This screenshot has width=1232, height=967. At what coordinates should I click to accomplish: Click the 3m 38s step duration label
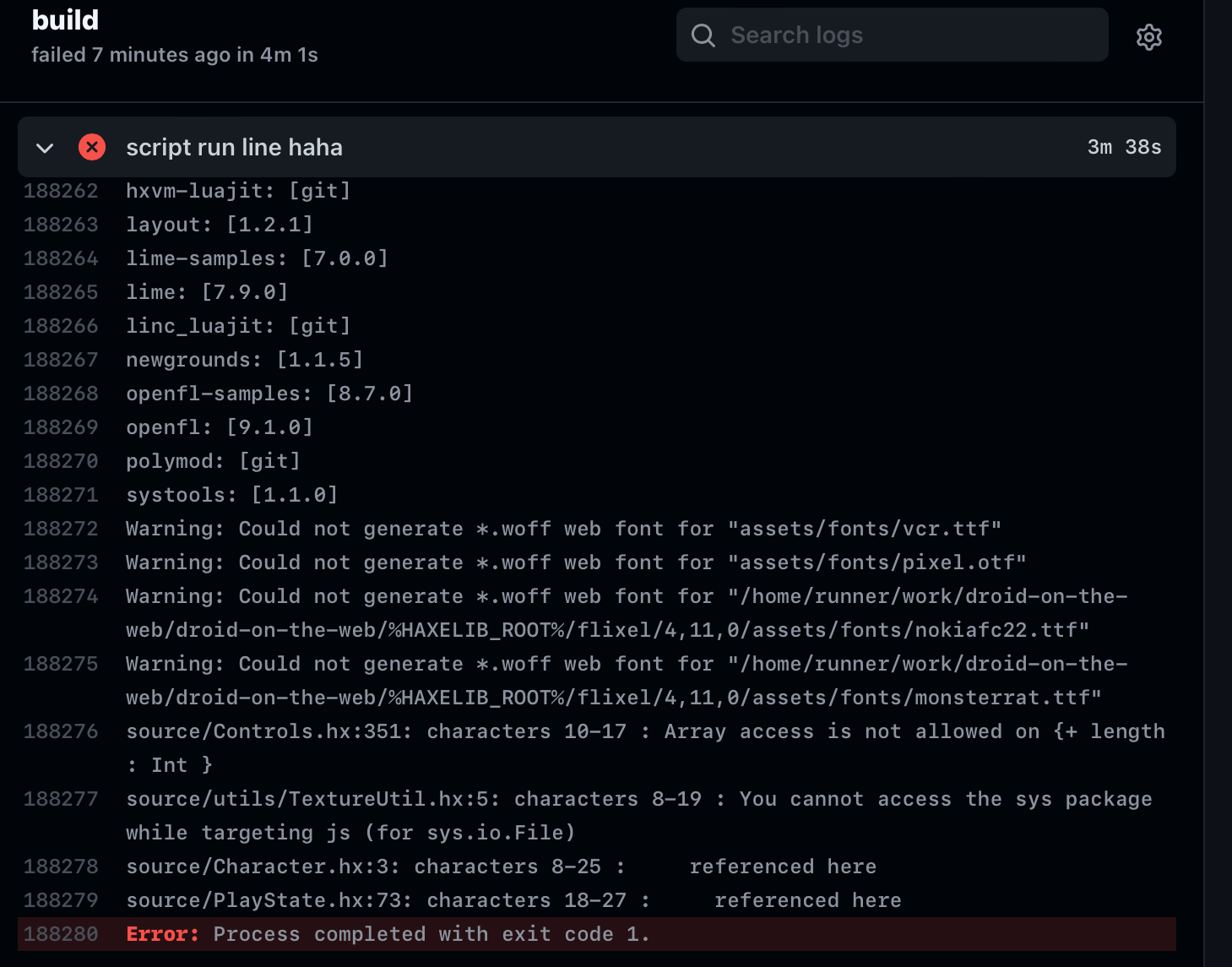click(x=1124, y=147)
